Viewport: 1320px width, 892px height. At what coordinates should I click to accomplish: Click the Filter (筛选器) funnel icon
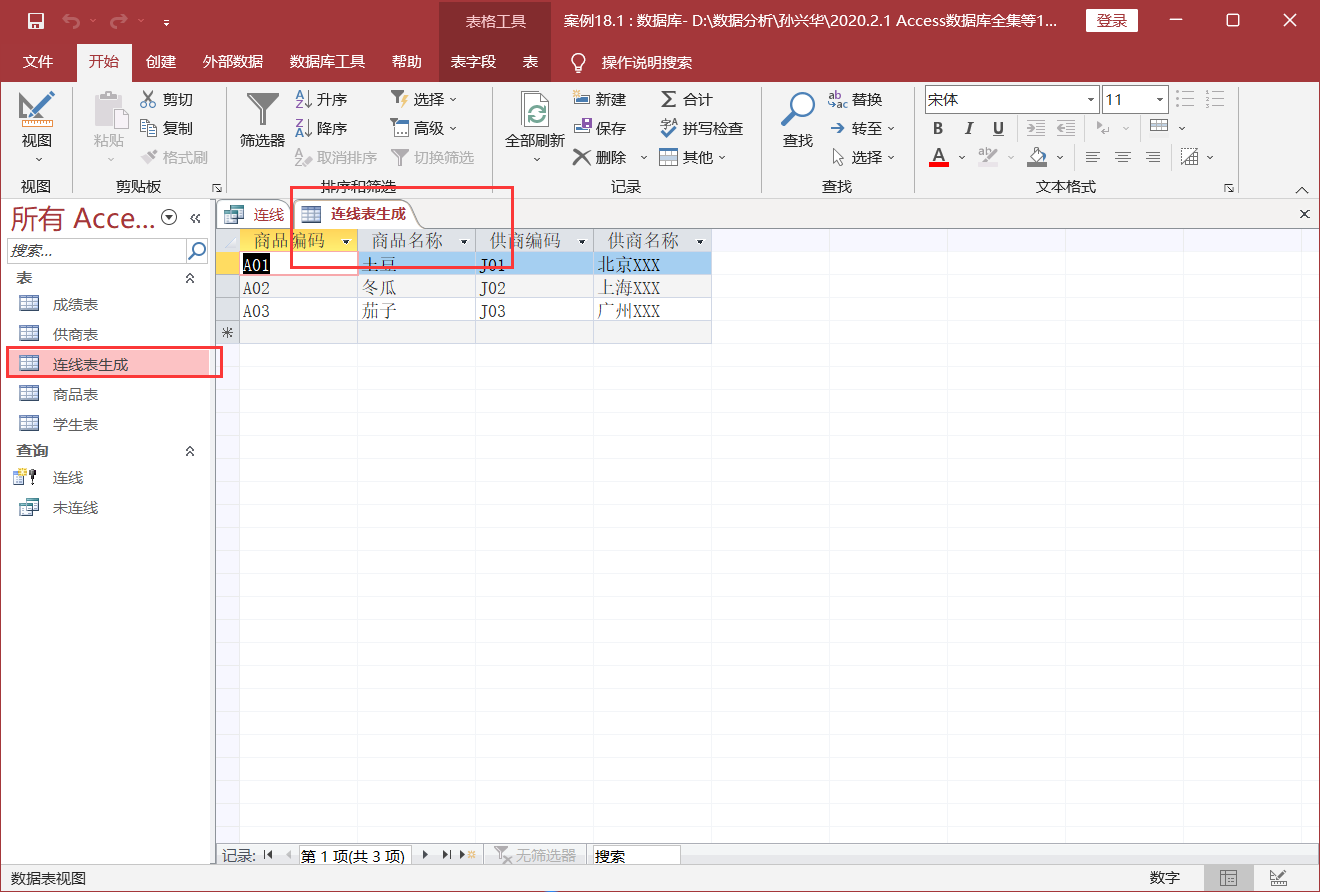pos(263,120)
